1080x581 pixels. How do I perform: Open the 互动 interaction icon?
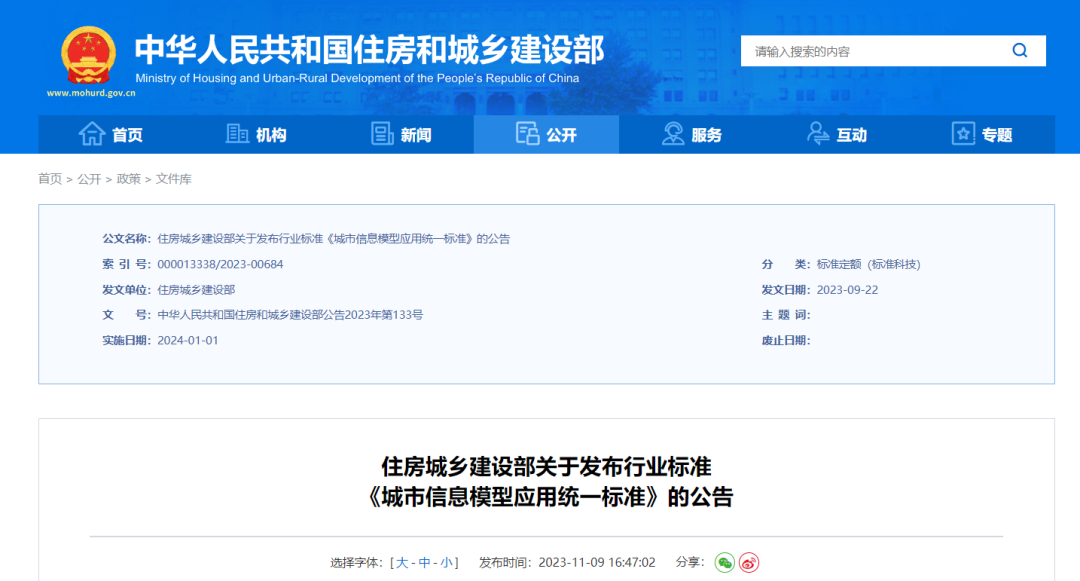coord(817,134)
